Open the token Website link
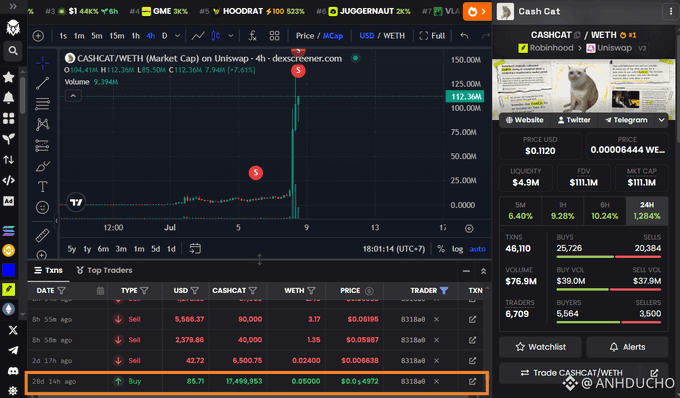Screen dimensions: 680x398 pyautogui.click(x=525, y=120)
